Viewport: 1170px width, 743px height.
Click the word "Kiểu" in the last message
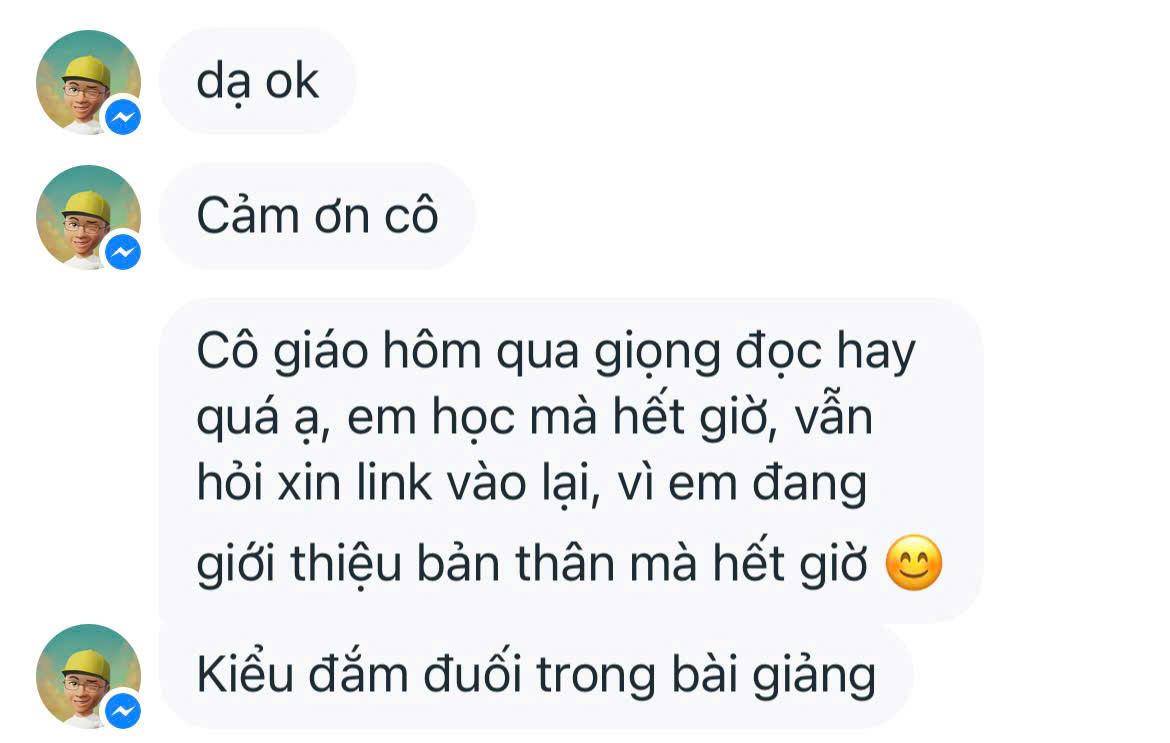(x=245, y=675)
